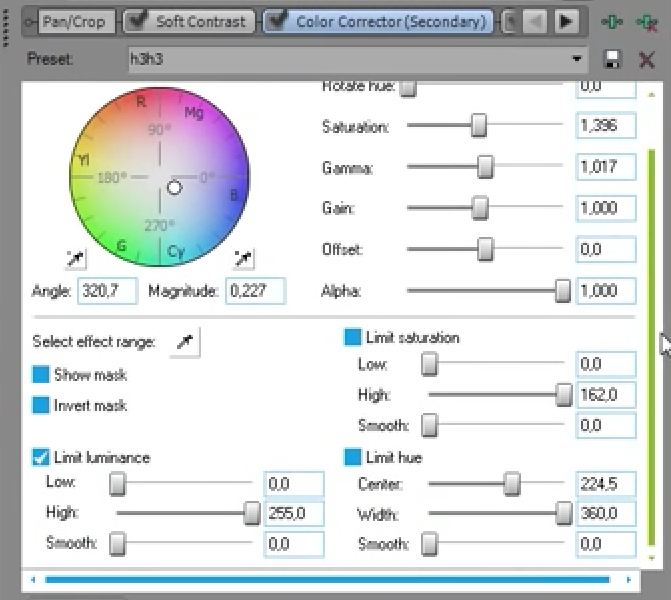Toggle the Invert mask checkbox

click(41, 406)
